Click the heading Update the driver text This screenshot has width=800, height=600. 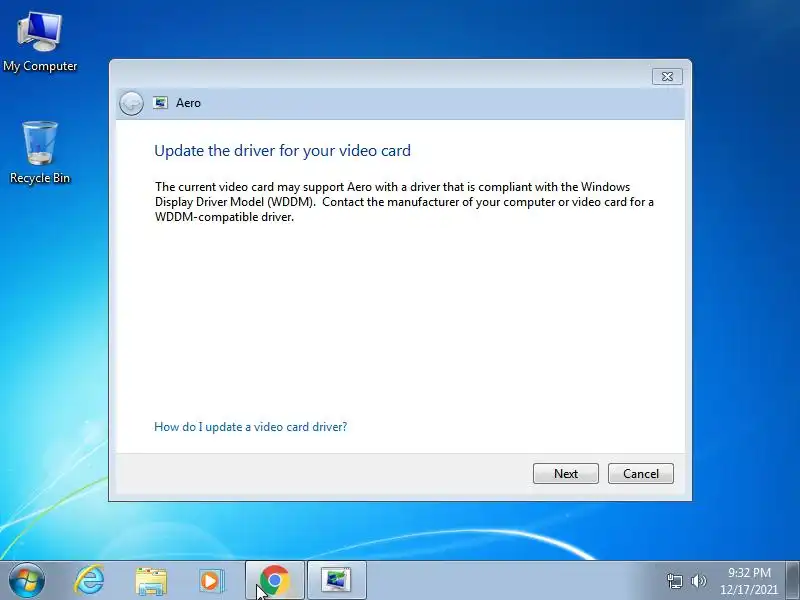pos(282,151)
